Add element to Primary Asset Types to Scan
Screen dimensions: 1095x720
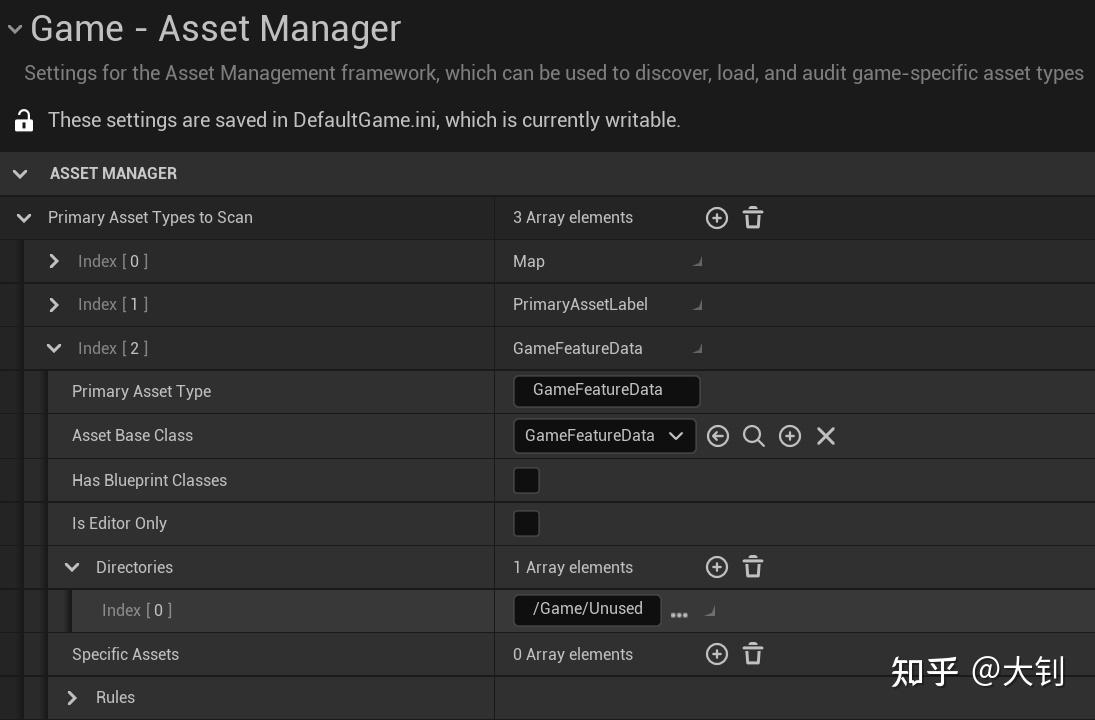tap(716, 218)
